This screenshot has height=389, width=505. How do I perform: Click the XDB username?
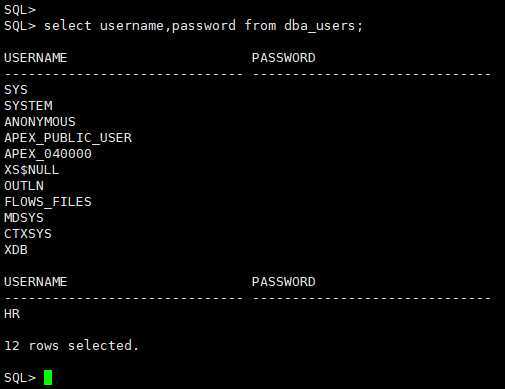[16, 250]
